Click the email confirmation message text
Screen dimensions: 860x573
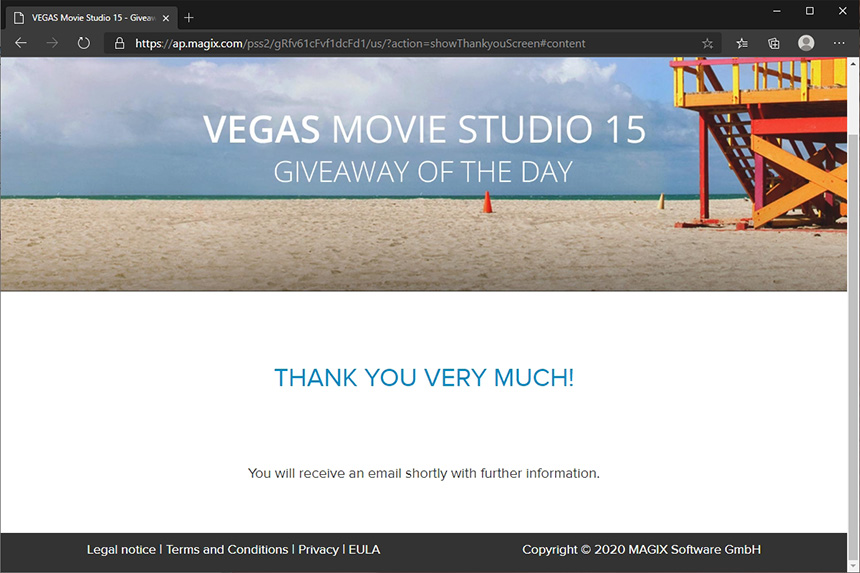[x=423, y=473]
